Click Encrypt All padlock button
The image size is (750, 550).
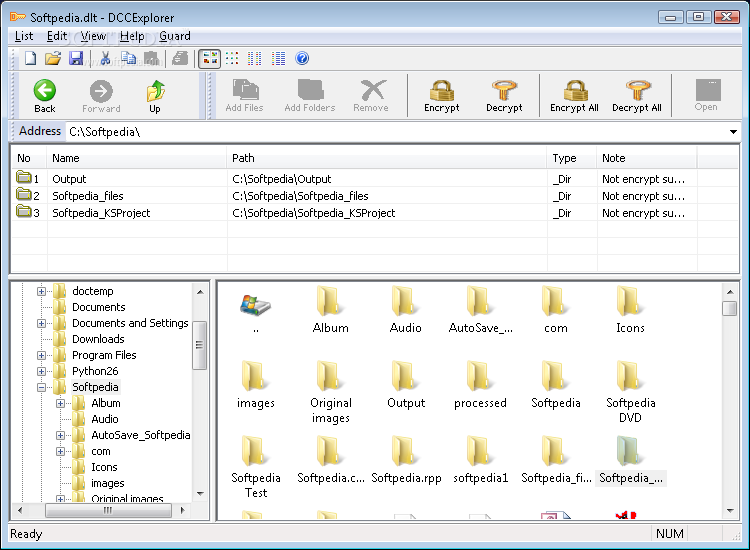[574, 95]
